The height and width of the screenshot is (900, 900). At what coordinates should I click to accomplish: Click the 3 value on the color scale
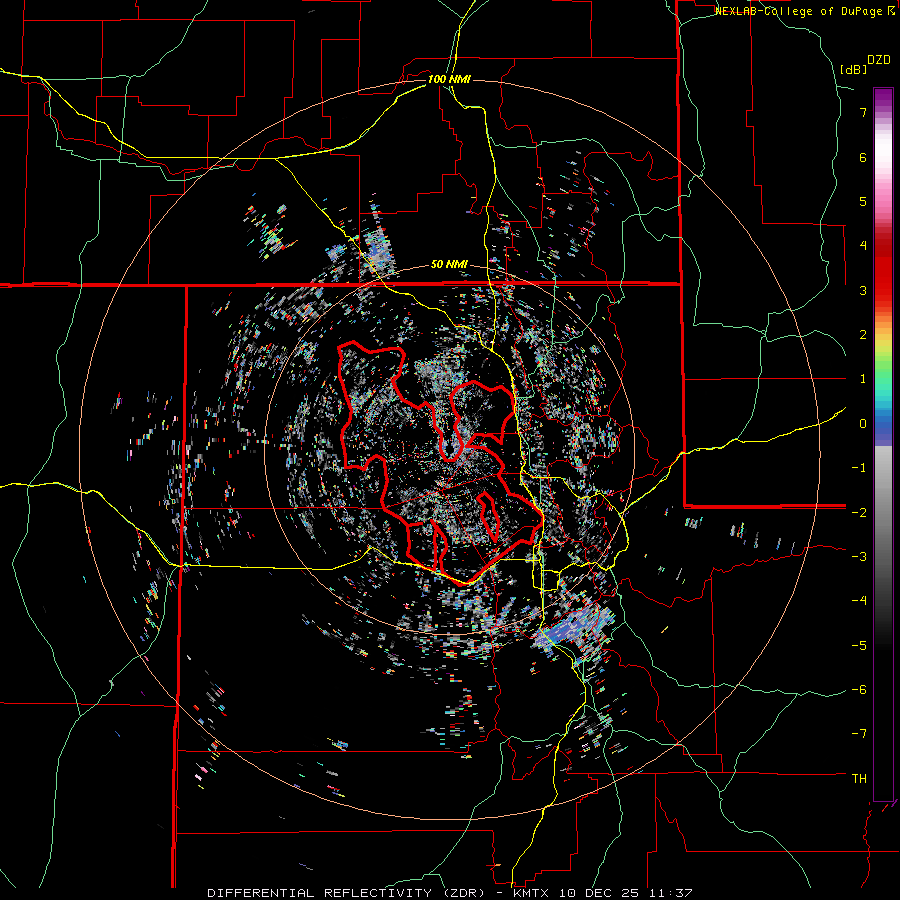[x=863, y=290]
